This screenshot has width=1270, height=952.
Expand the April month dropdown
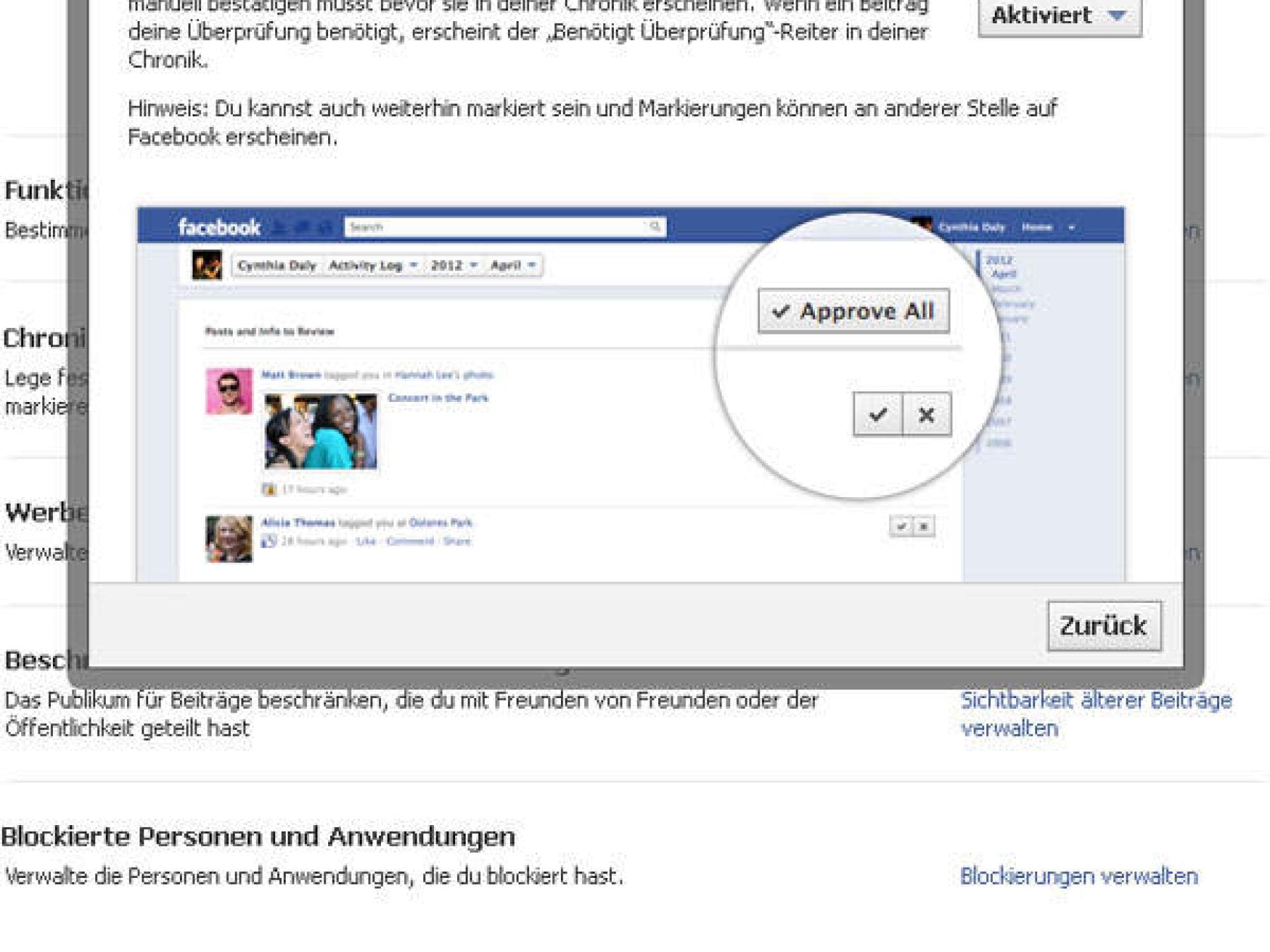tap(513, 265)
